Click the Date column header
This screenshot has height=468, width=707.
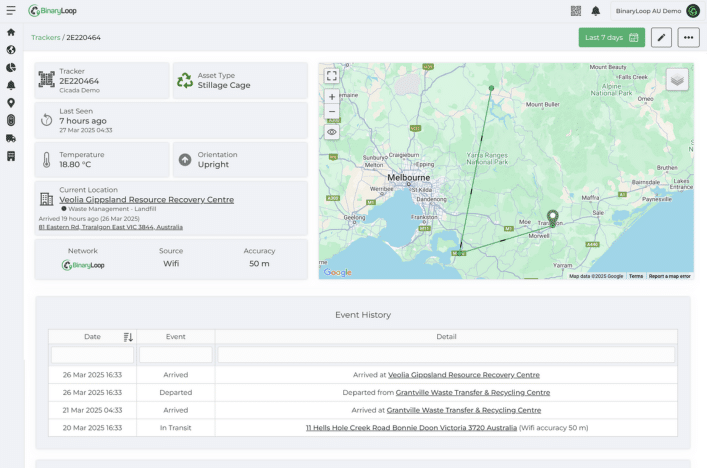(92, 337)
